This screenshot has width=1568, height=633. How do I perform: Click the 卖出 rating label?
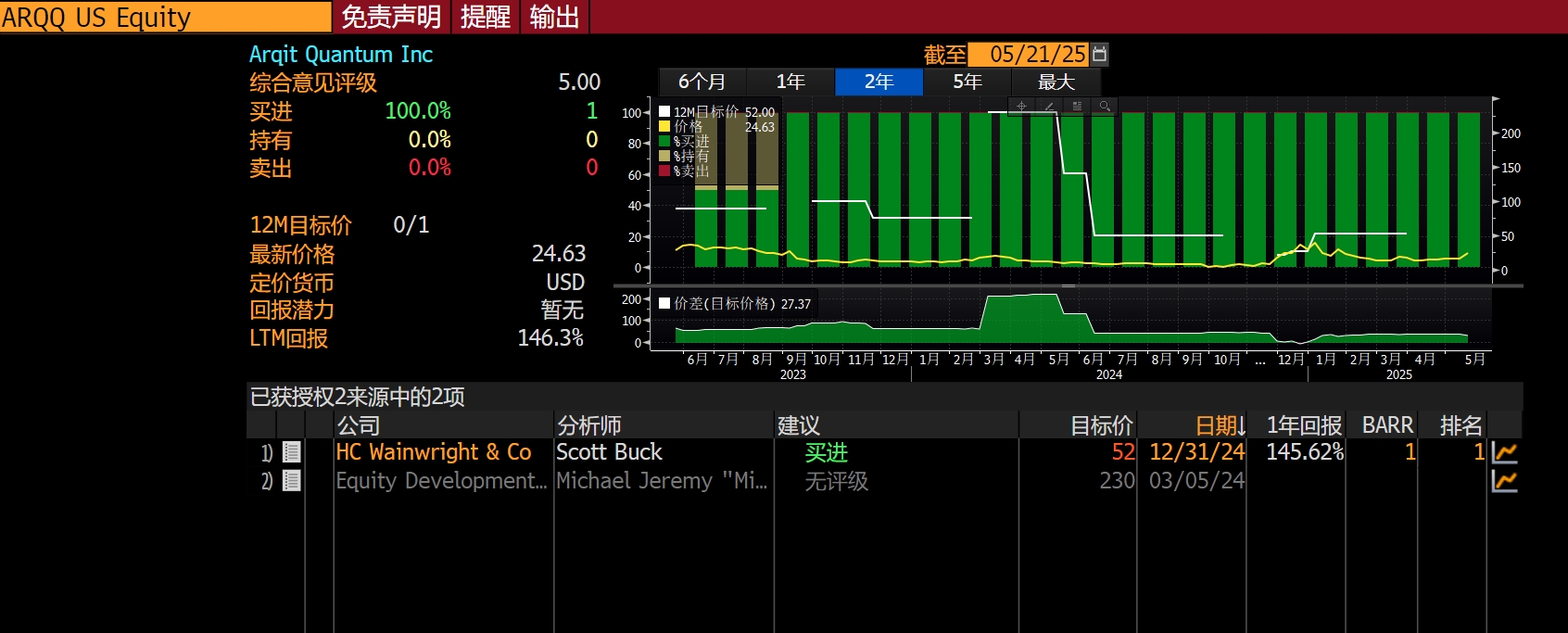click(271, 168)
